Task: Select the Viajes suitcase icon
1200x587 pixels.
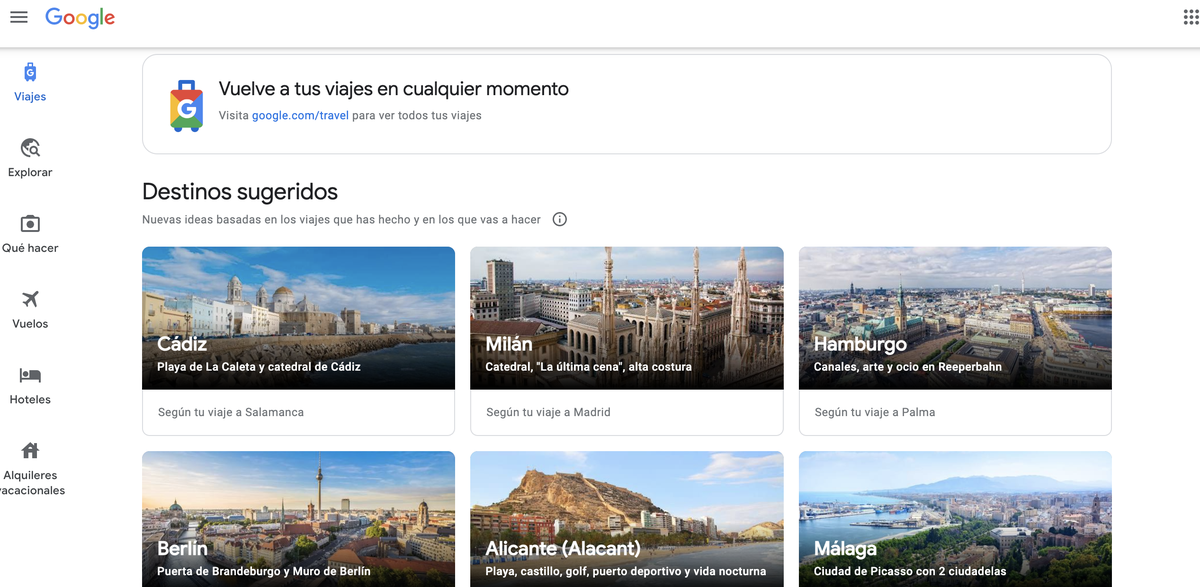Action: pyautogui.click(x=30, y=72)
